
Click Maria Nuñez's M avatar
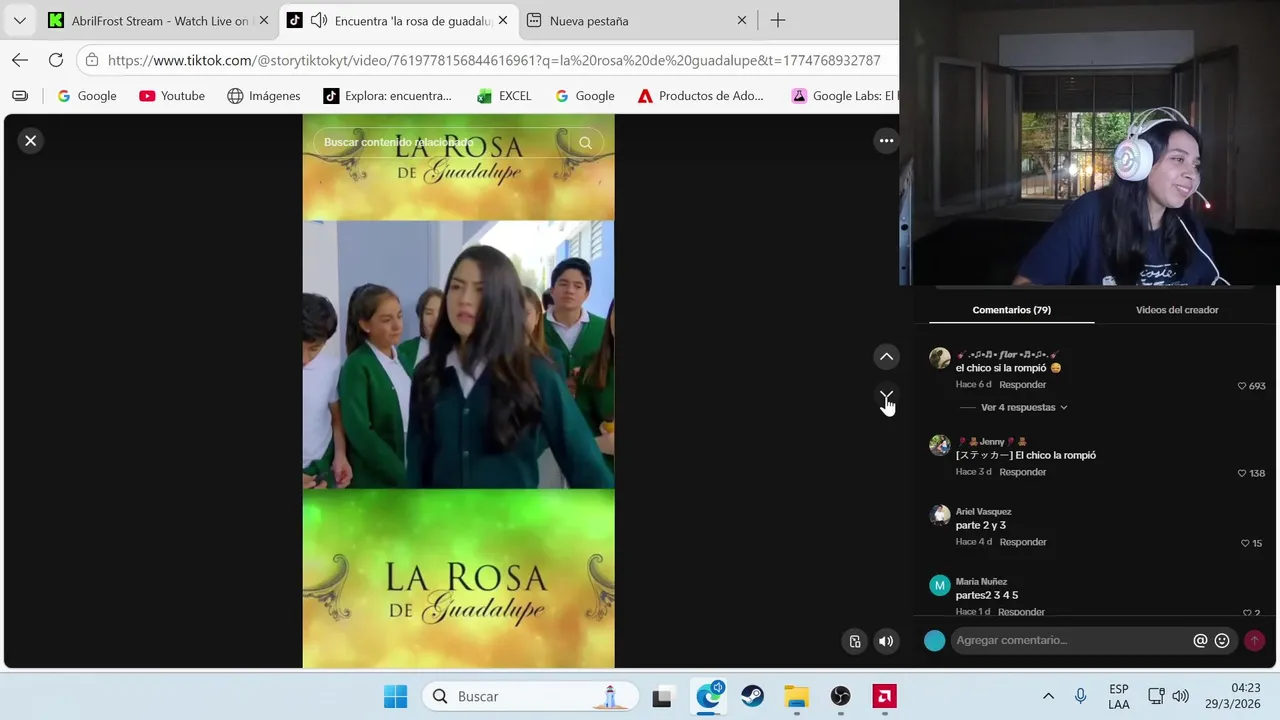coord(939,585)
